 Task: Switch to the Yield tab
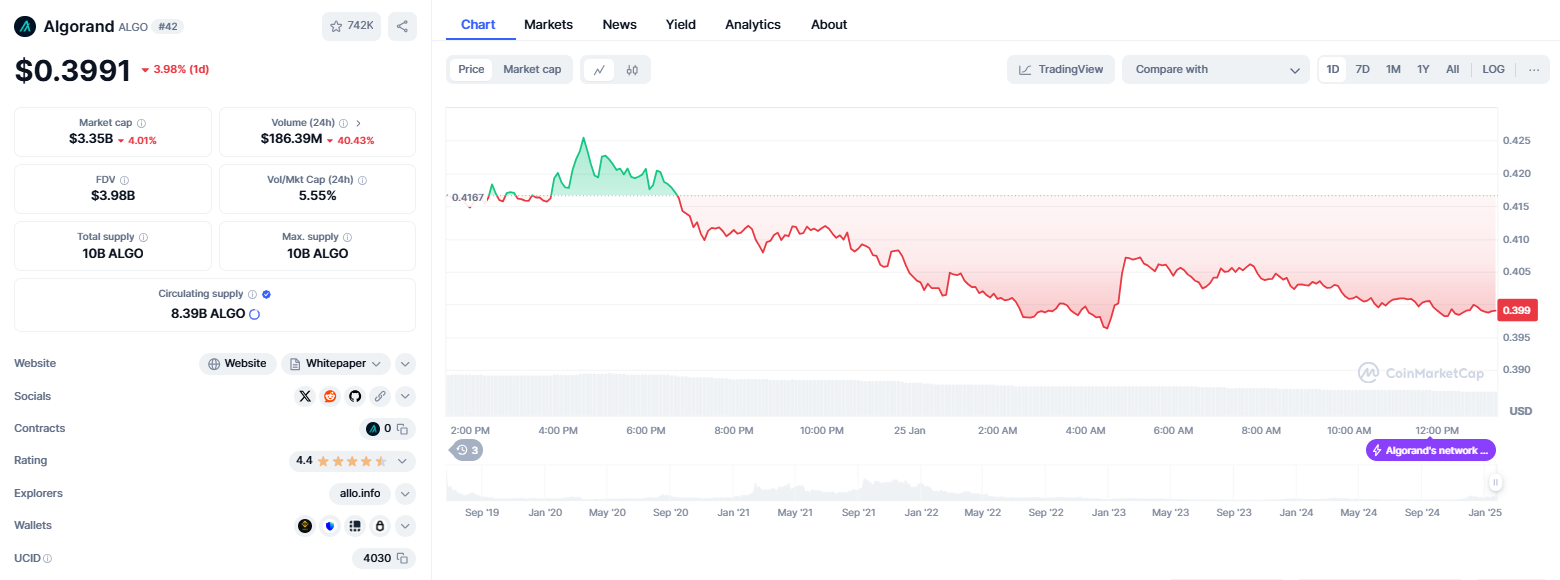pyautogui.click(x=681, y=24)
